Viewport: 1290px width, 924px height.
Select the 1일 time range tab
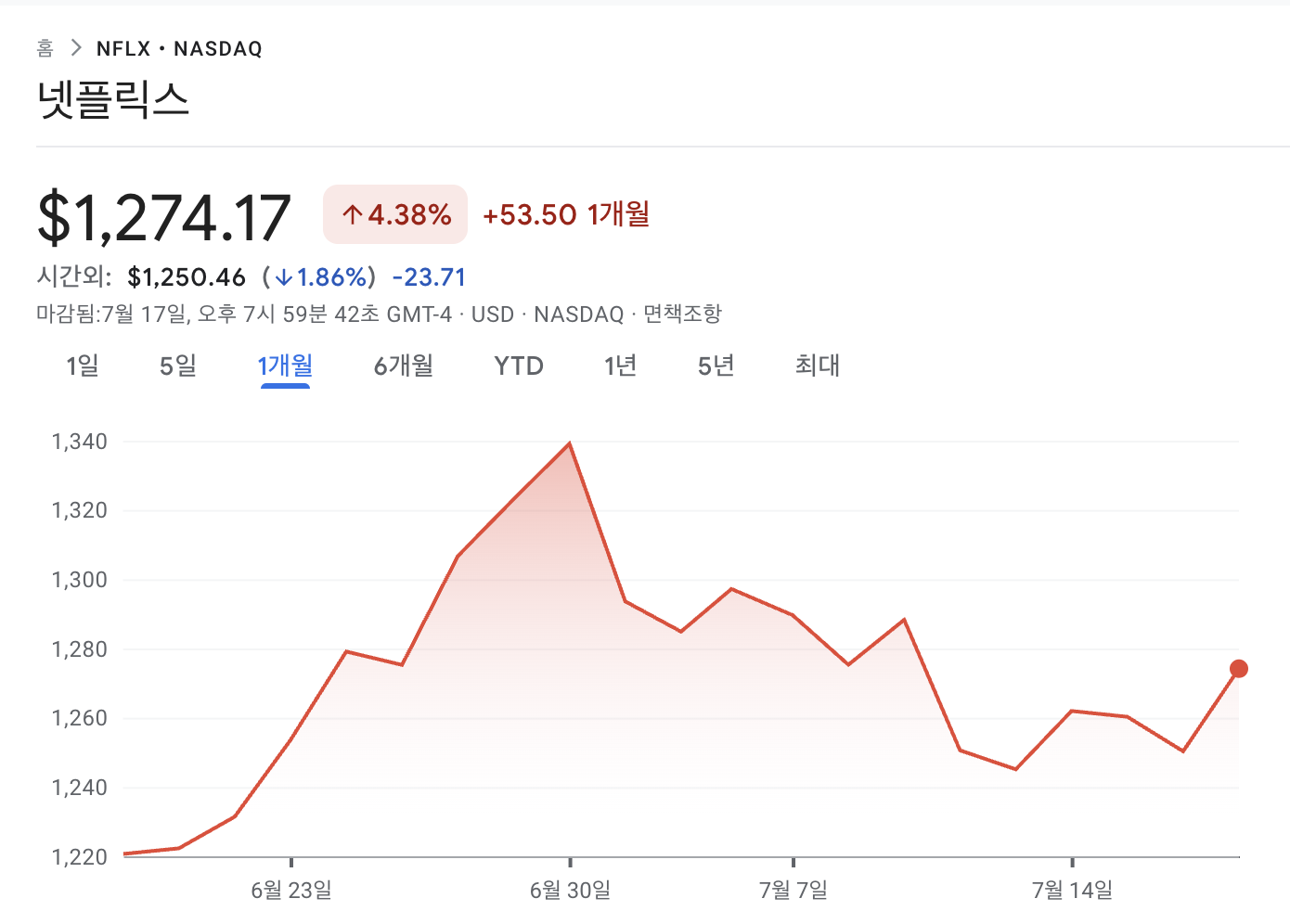coord(82,366)
